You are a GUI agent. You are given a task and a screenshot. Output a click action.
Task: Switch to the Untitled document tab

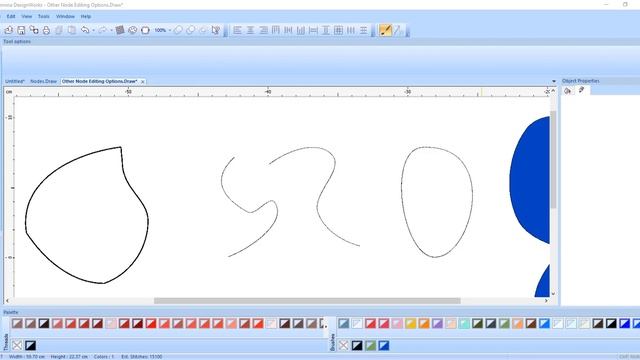(15, 81)
